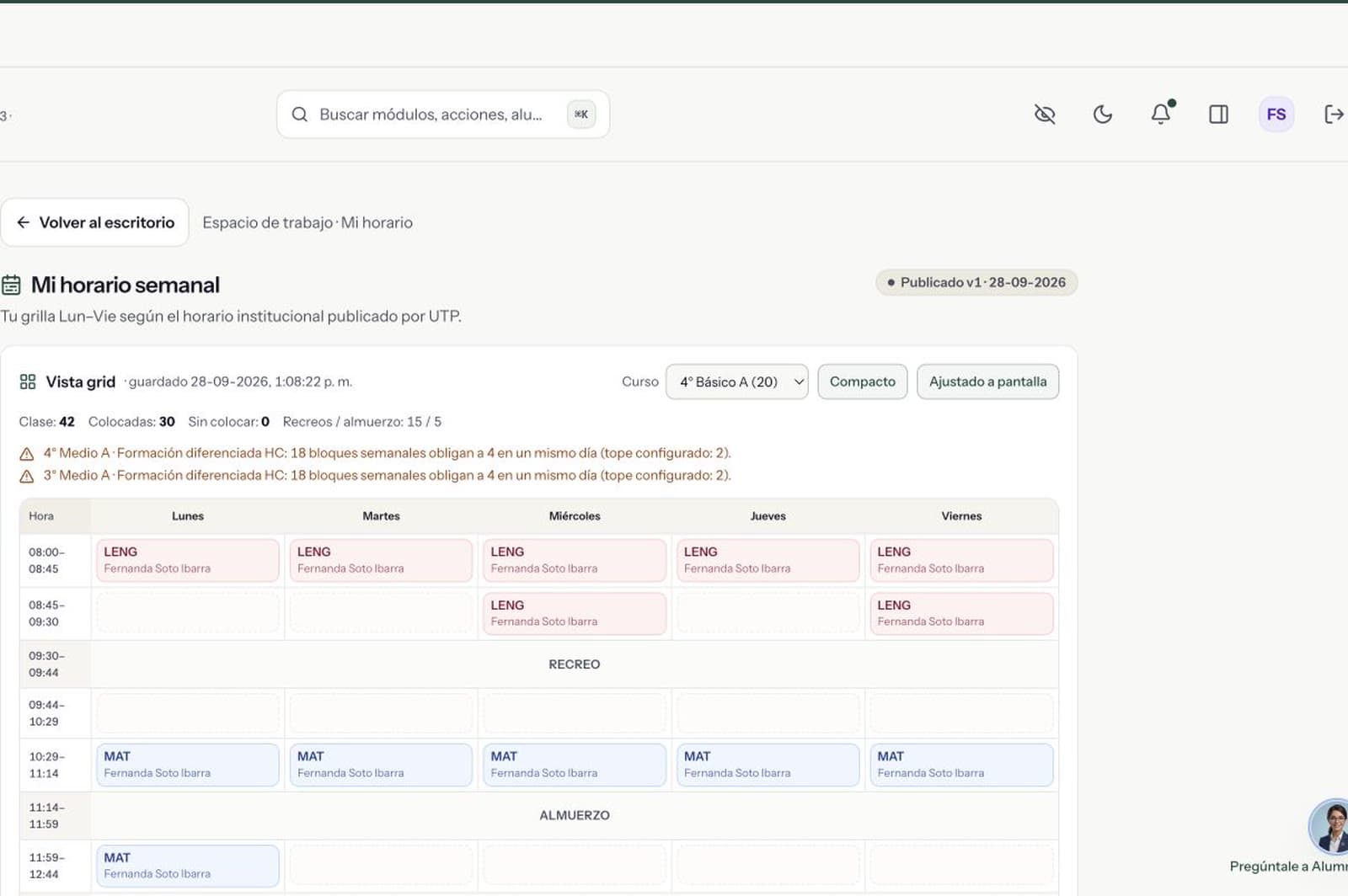Select Ajustado a pantalla view
Image resolution: width=1348 pixels, height=896 pixels.
[x=987, y=381]
